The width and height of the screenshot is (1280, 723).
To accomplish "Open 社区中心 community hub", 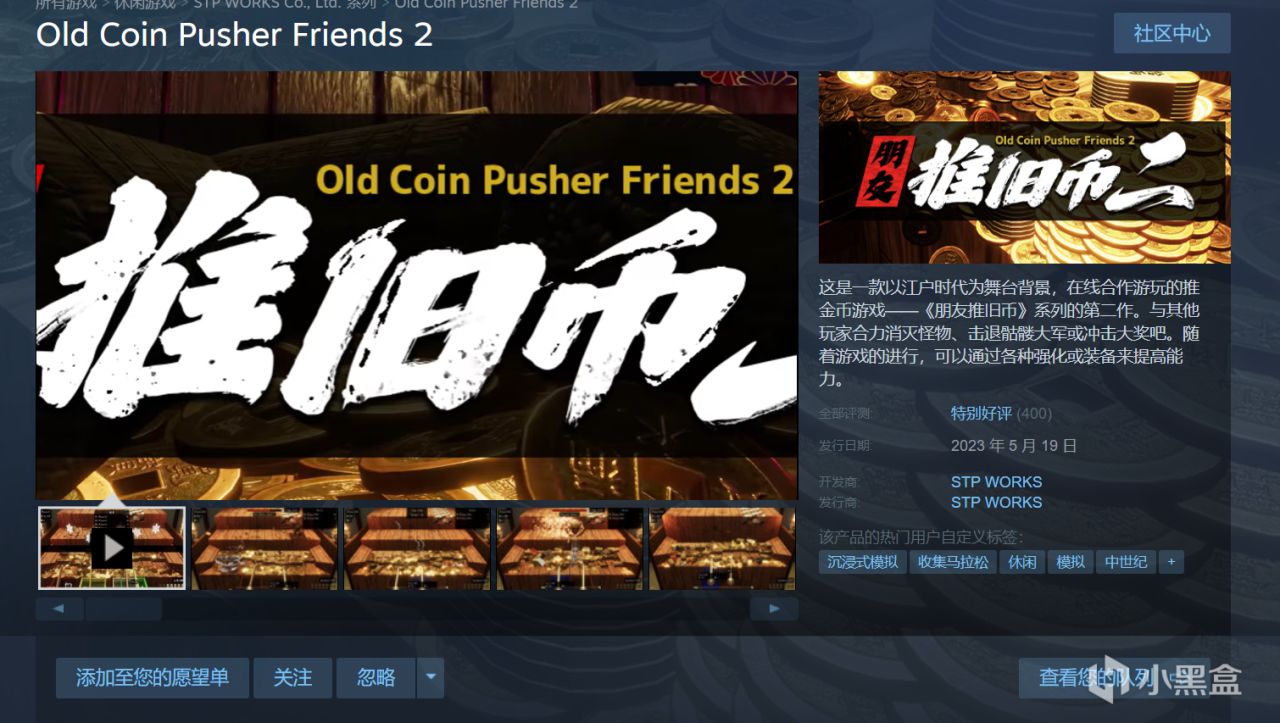I will (x=1172, y=33).
